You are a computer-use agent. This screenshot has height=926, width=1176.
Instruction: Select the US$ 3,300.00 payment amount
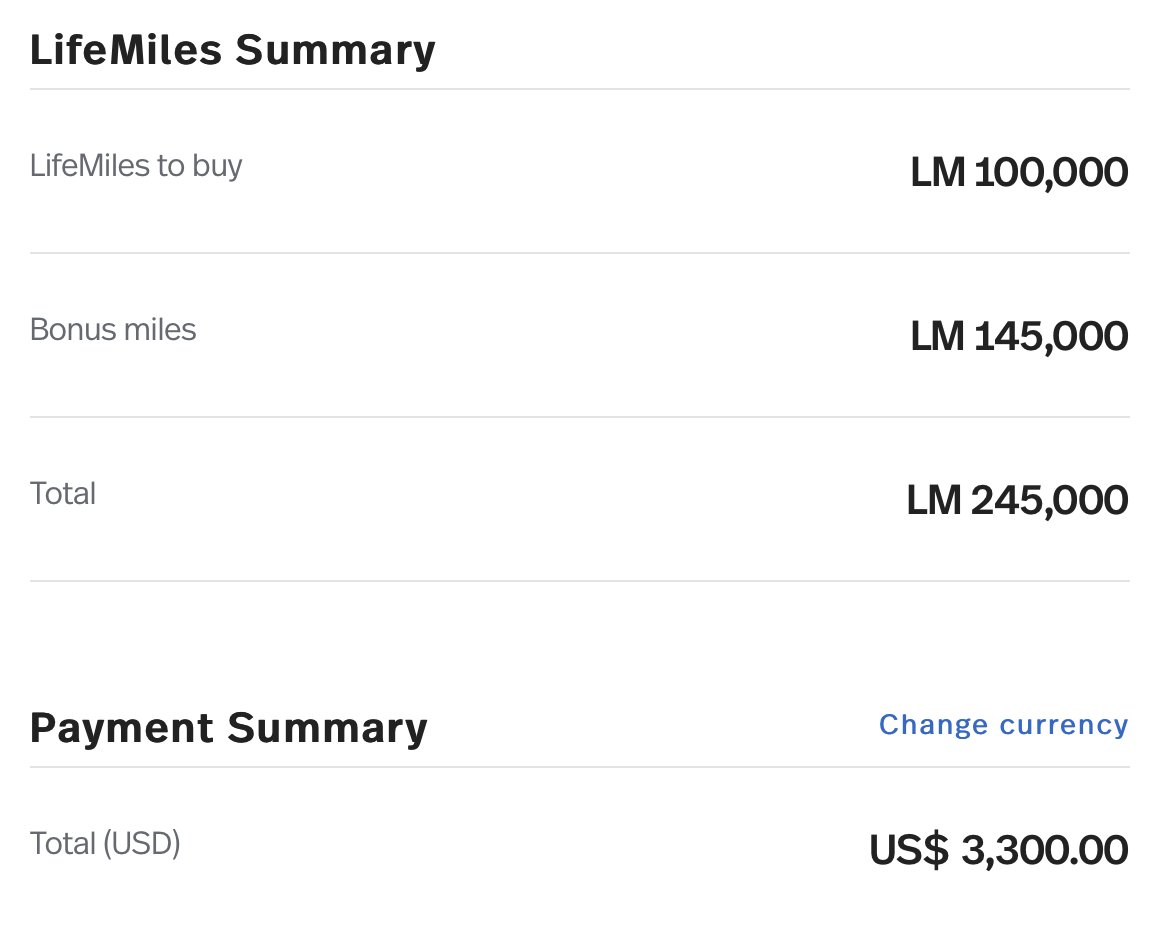pos(999,850)
